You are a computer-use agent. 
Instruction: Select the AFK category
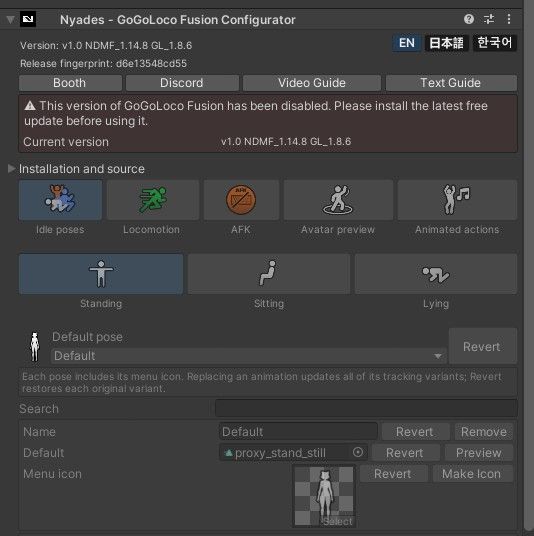point(241,200)
